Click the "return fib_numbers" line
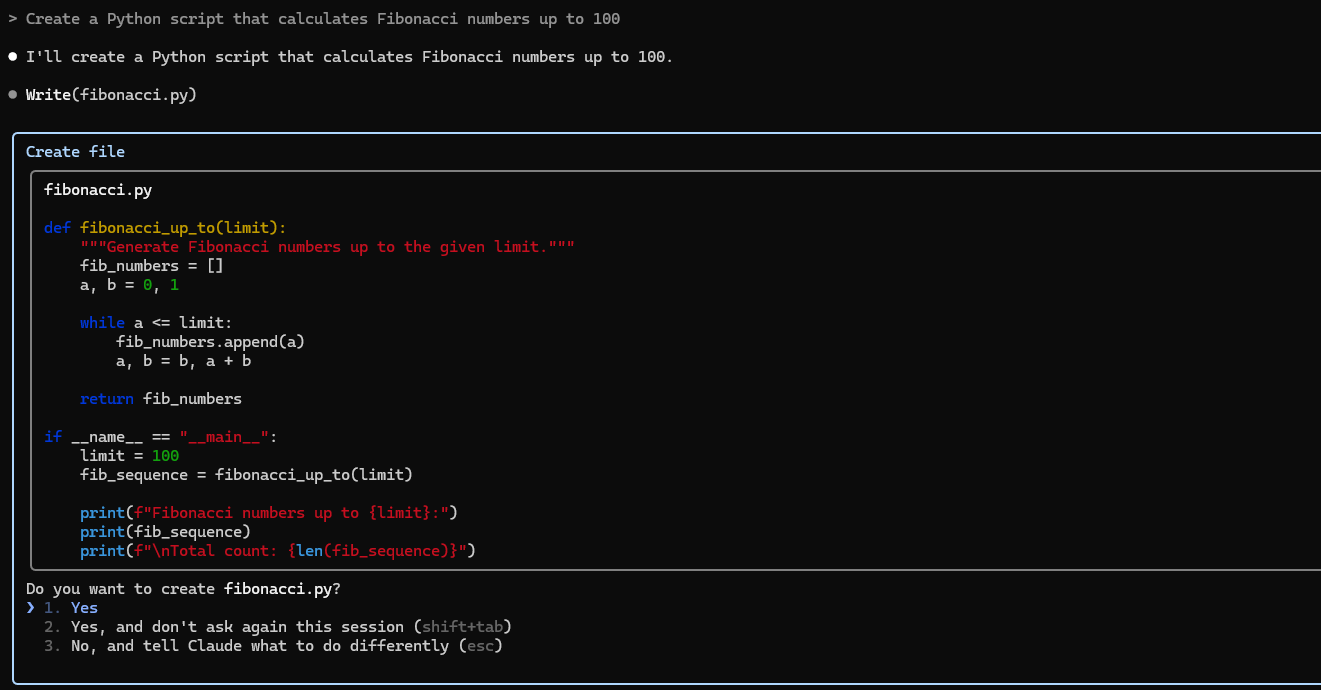 coord(161,399)
